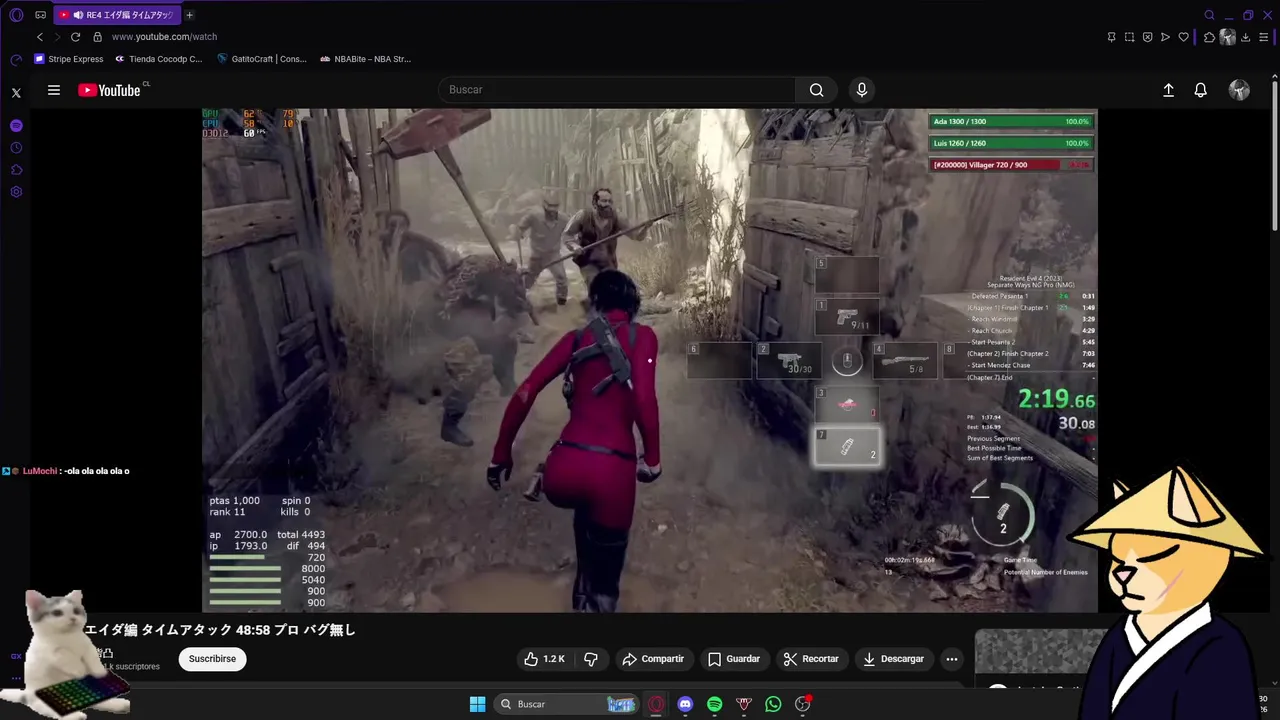The height and width of the screenshot is (720, 1280).
Task: Like the video (1.2 K)
Action: 544,659
